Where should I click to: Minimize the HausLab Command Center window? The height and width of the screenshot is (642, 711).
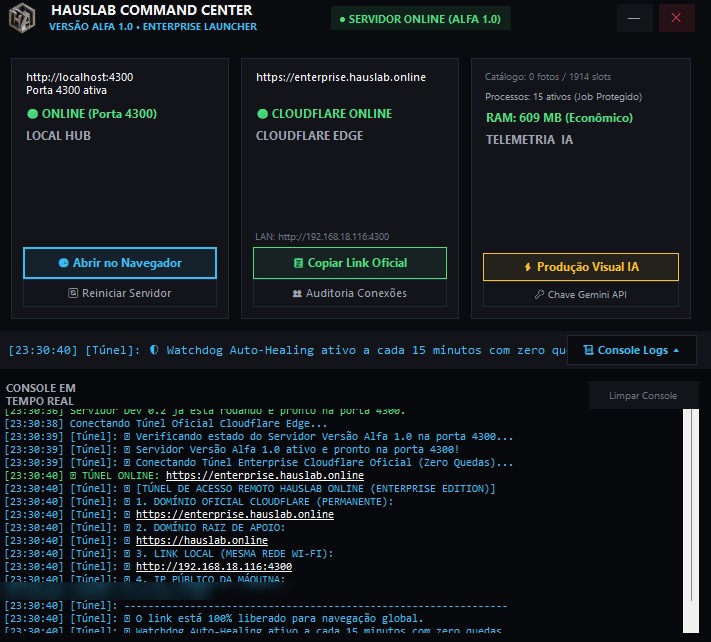point(634,18)
